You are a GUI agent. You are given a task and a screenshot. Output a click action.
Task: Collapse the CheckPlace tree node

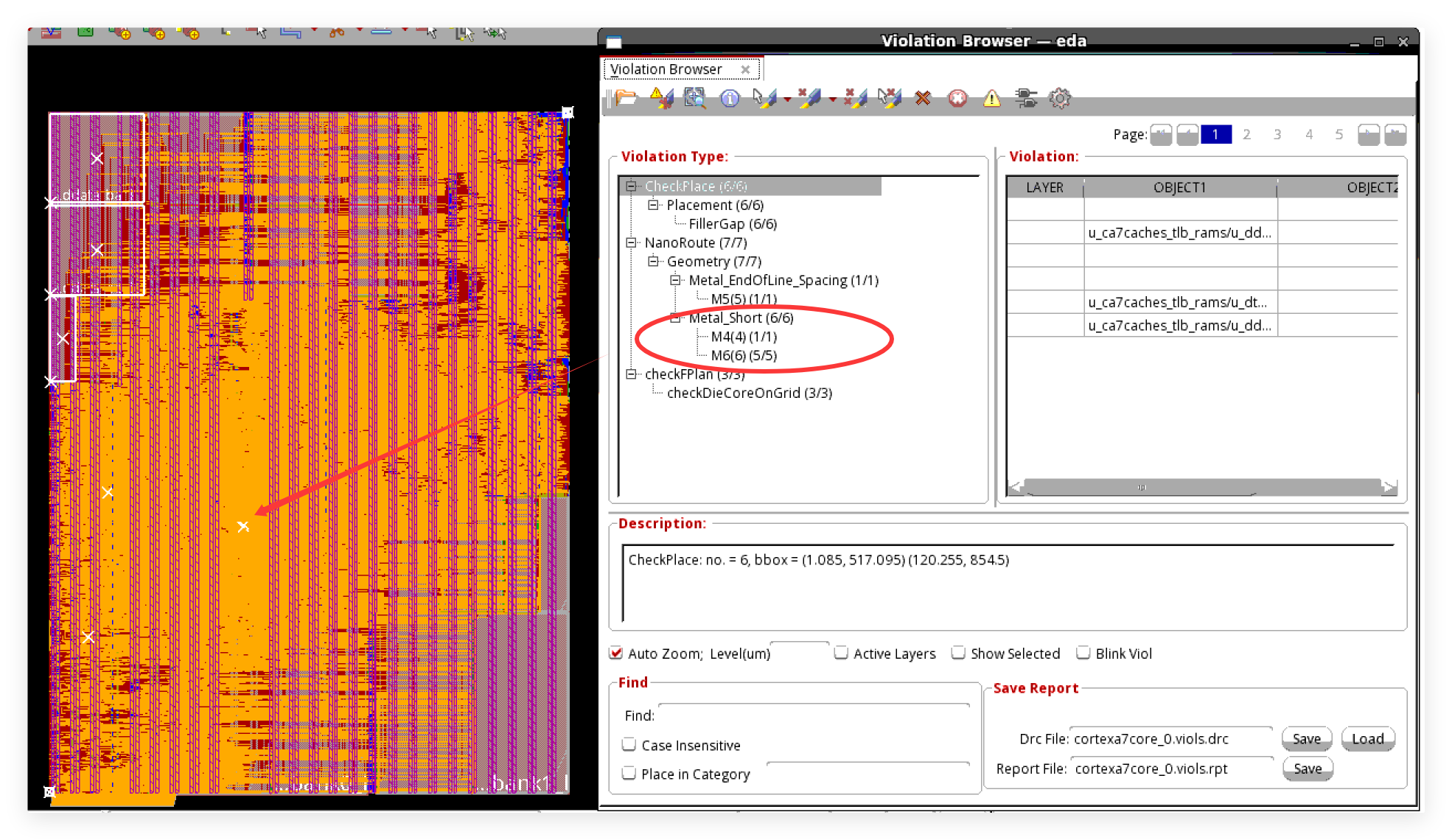631,186
